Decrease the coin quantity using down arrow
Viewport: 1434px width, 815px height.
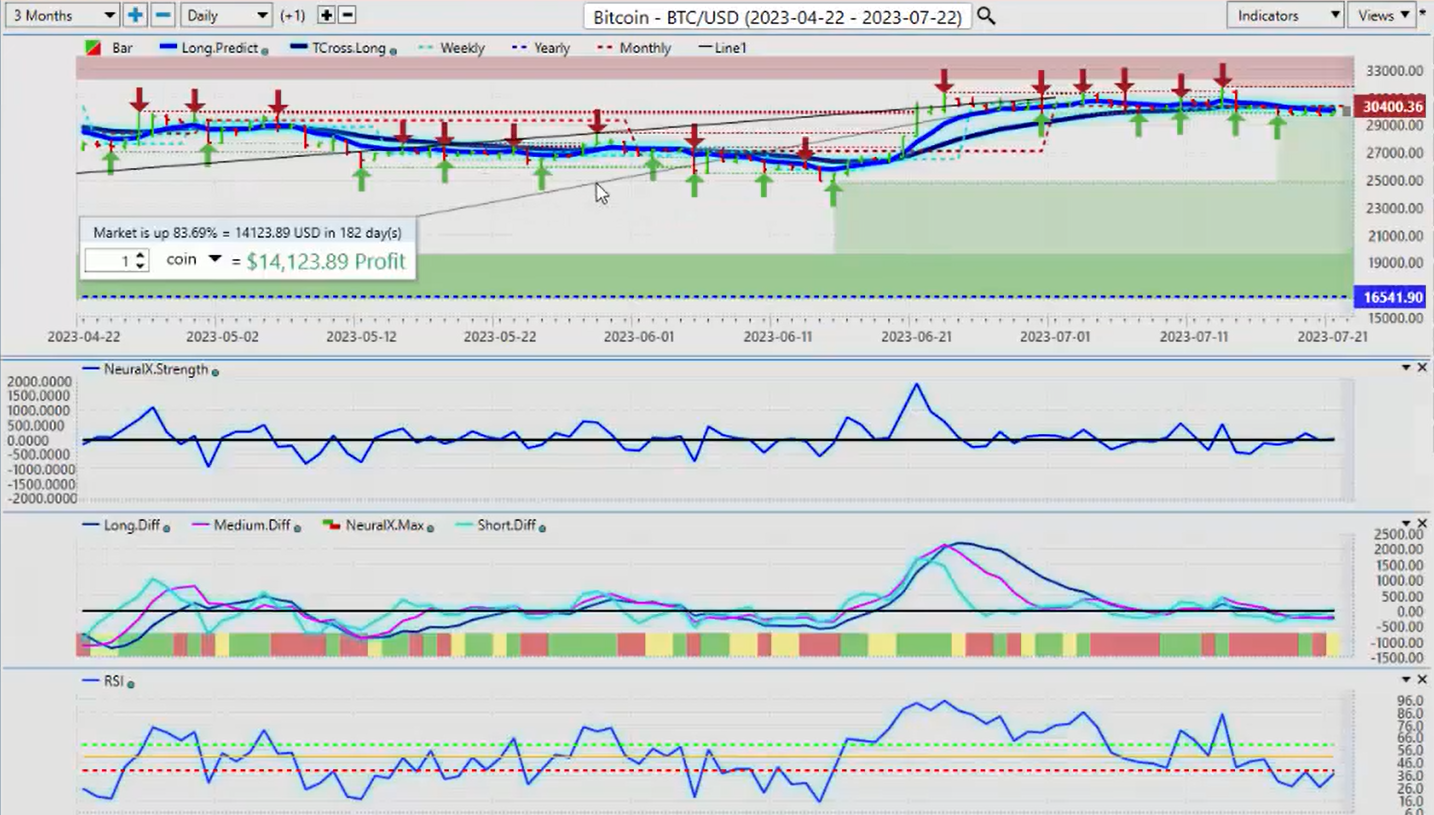(x=140, y=266)
